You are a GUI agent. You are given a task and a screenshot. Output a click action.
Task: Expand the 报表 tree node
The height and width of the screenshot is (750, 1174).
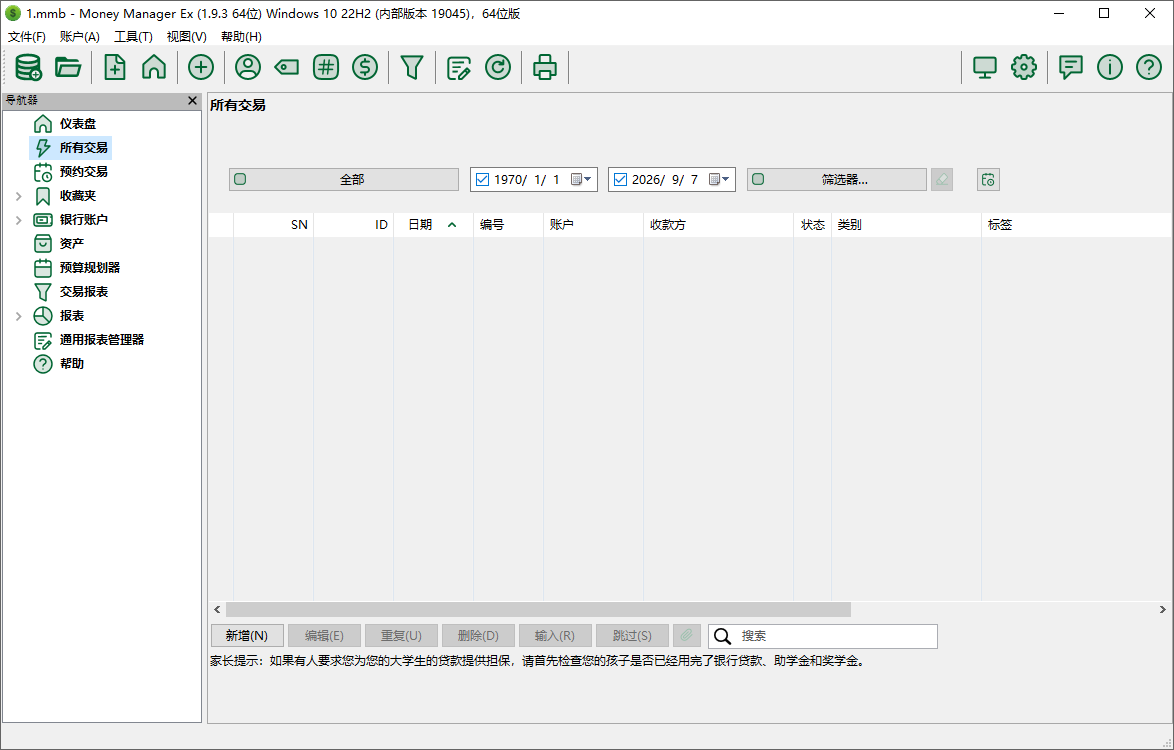coord(19,316)
